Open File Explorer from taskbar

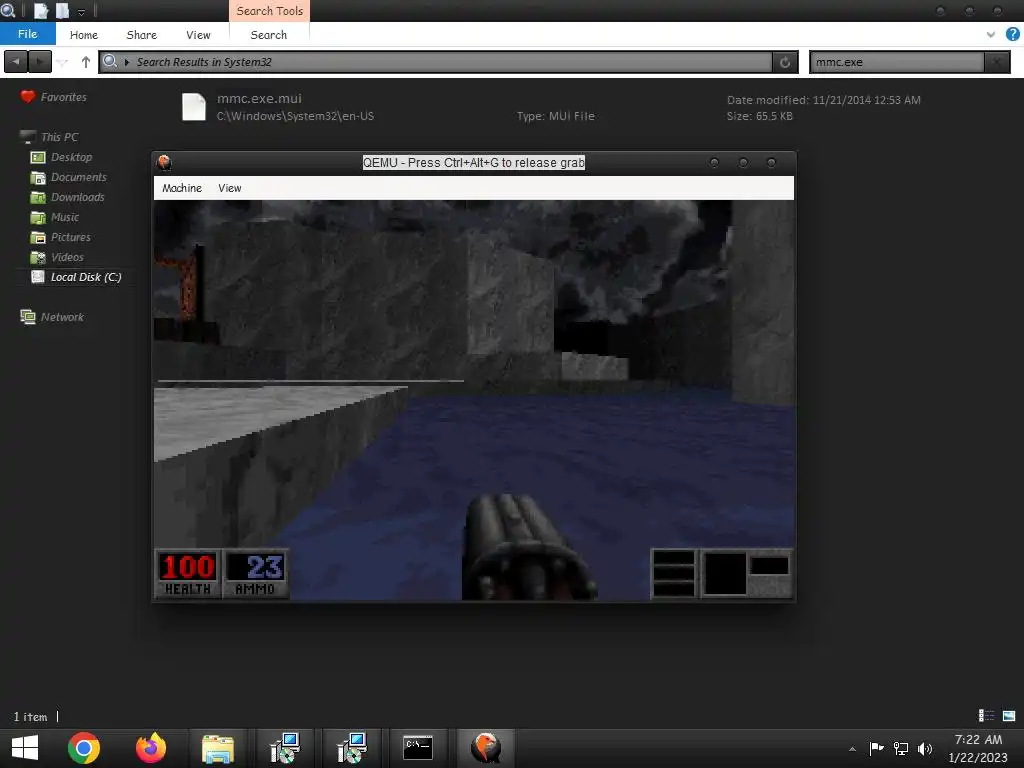pos(217,748)
